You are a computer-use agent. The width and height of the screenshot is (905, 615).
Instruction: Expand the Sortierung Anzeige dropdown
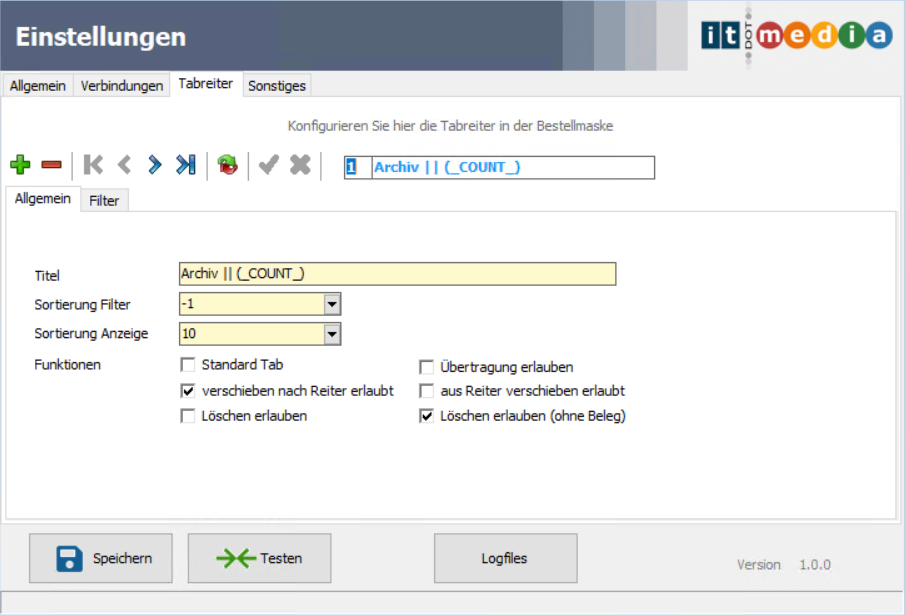[x=332, y=334]
